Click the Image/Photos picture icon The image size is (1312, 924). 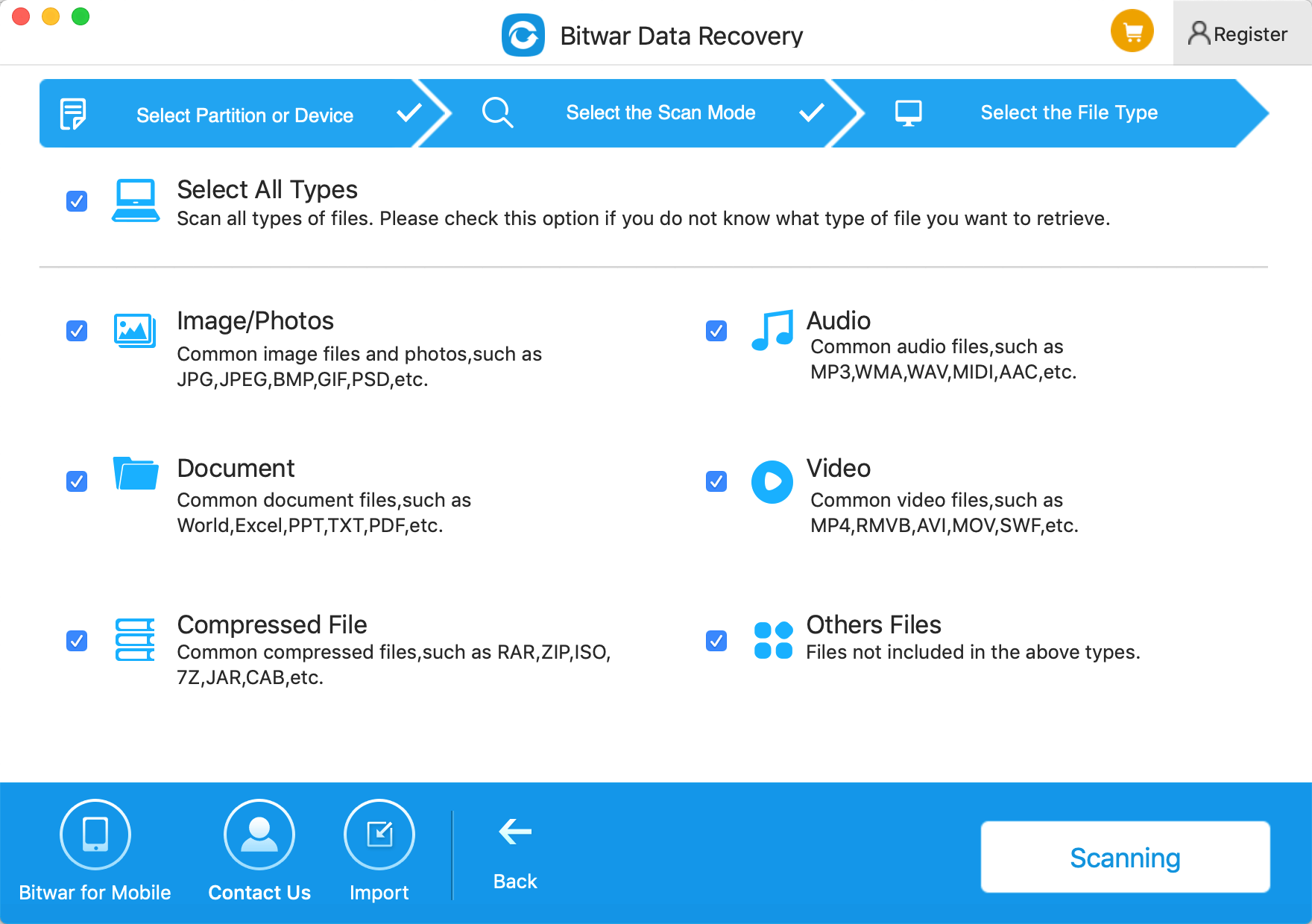coord(135,330)
